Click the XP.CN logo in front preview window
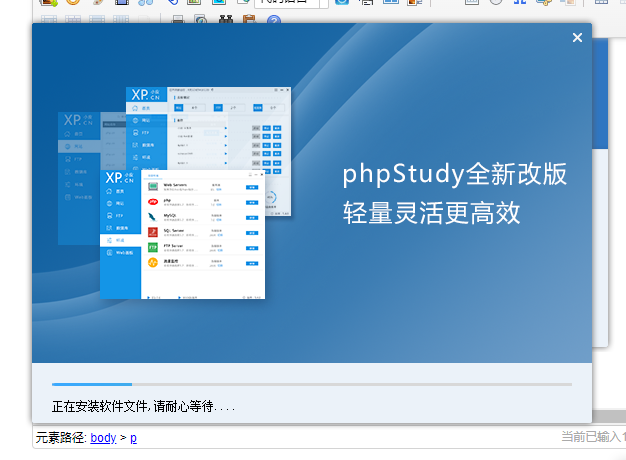The height and width of the screenshot is (460, 626). pos(120,178)
